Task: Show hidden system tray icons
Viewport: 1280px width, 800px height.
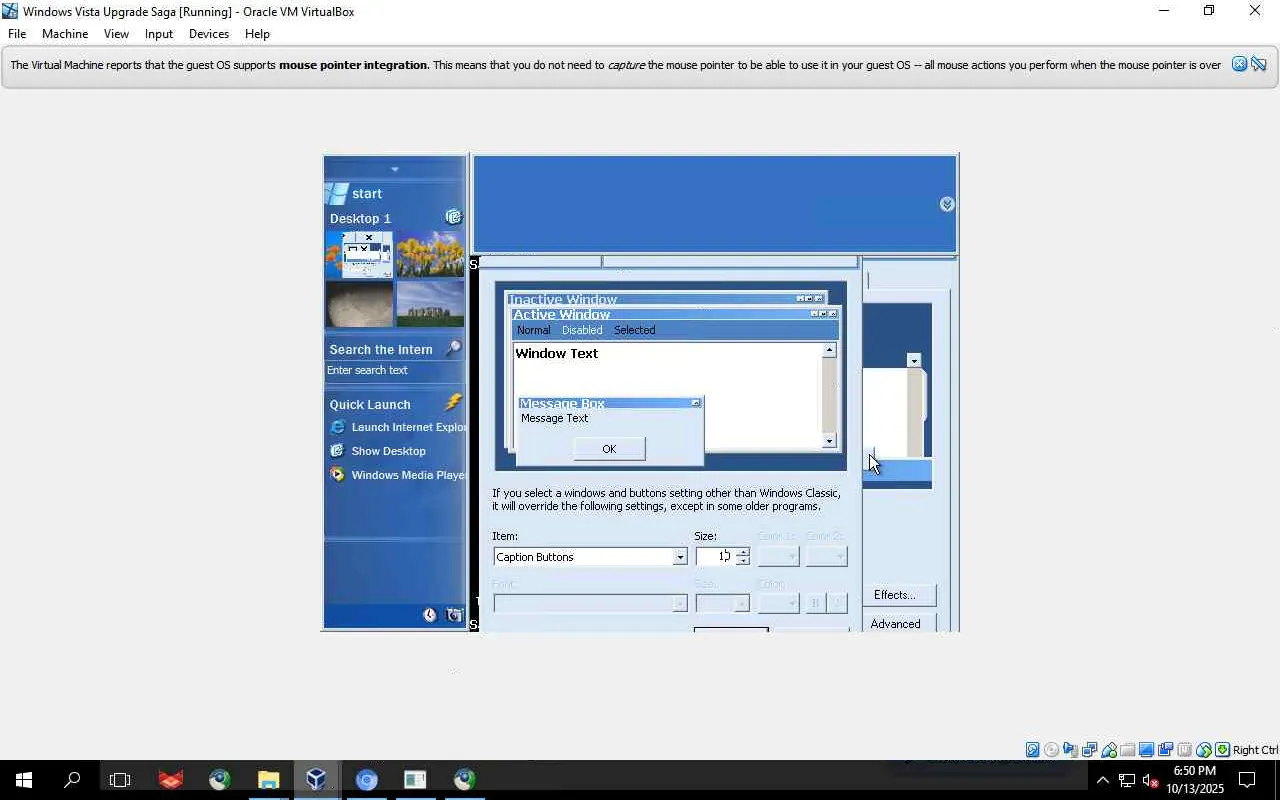Action: (x=1103, y=780)
